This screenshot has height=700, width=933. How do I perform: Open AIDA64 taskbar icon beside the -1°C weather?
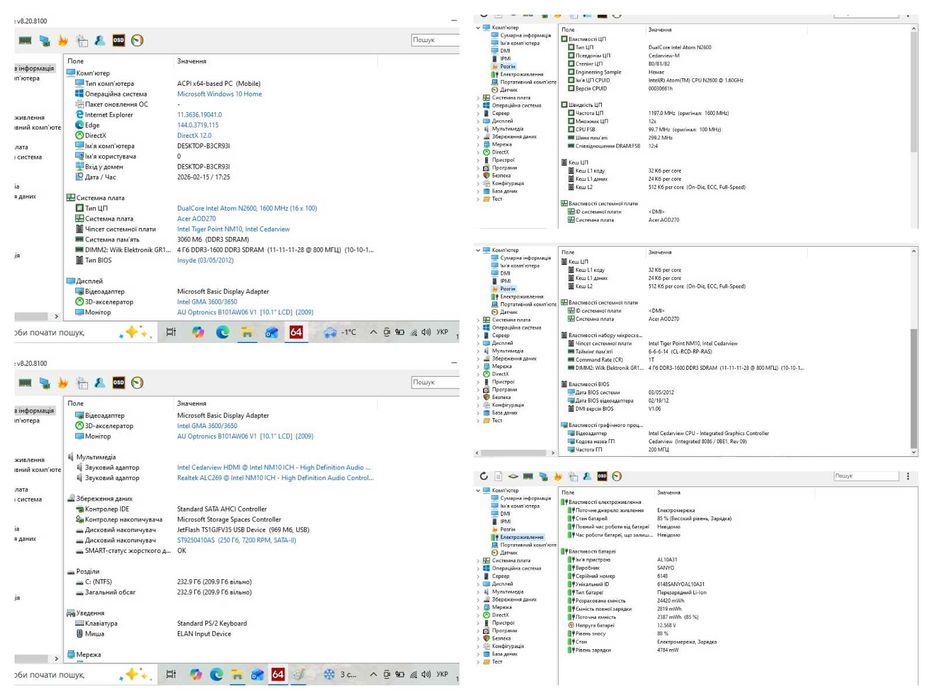click(296, 332)
